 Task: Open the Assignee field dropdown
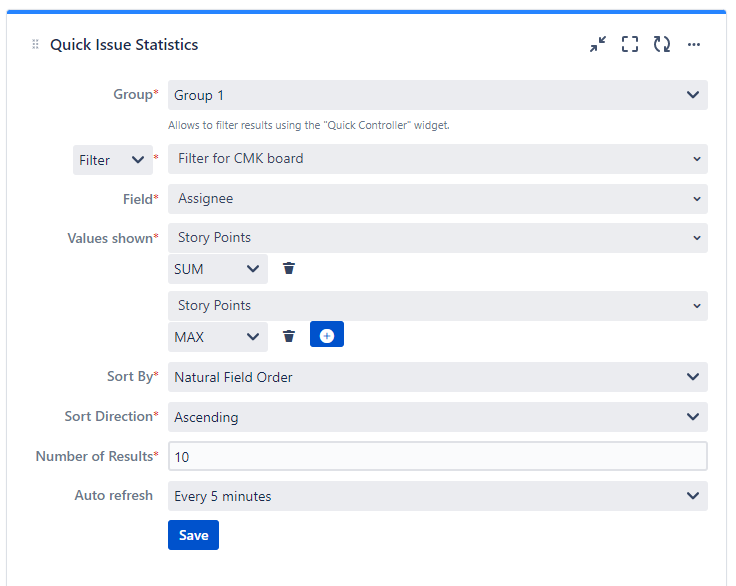point(437,199)
